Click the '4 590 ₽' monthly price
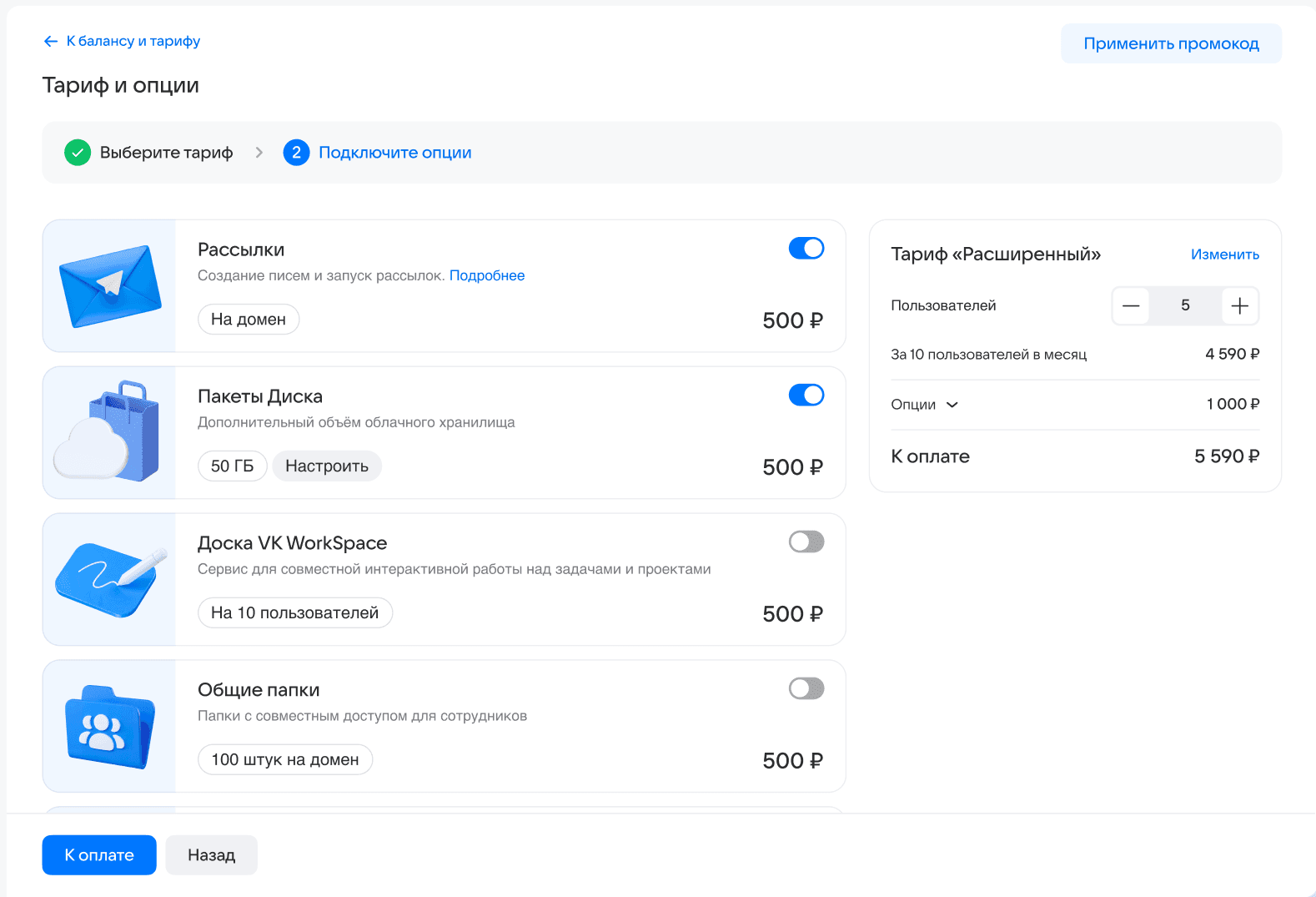This screenshot has height=897, width=1316. [x=1233, y=355]
